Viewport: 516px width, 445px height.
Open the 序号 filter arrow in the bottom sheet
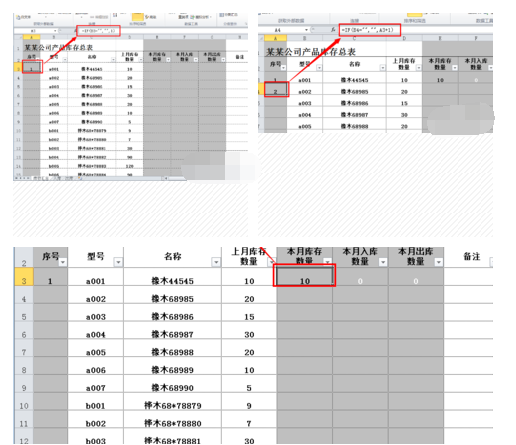pyautogui.click(x=63, y=262)
